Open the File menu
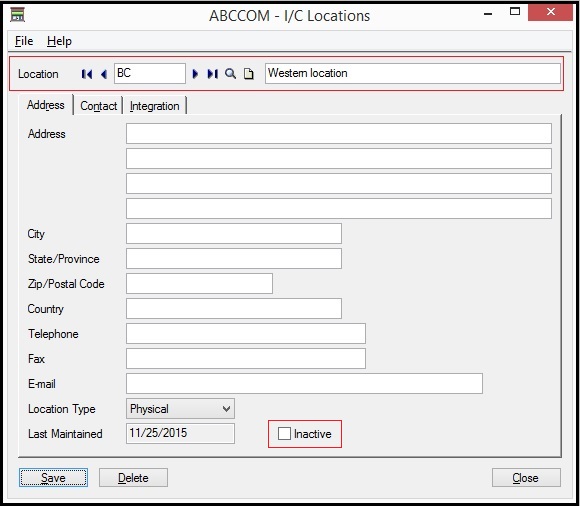 (x=24, y=41)
